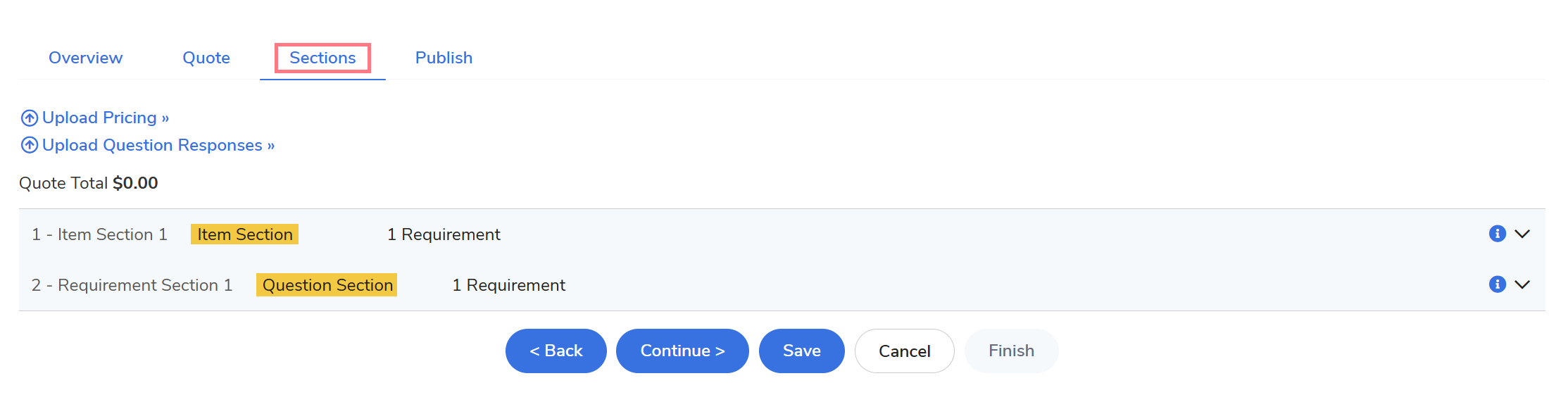Select the Sections tab

pyautogui.click(x=322, y=58)
